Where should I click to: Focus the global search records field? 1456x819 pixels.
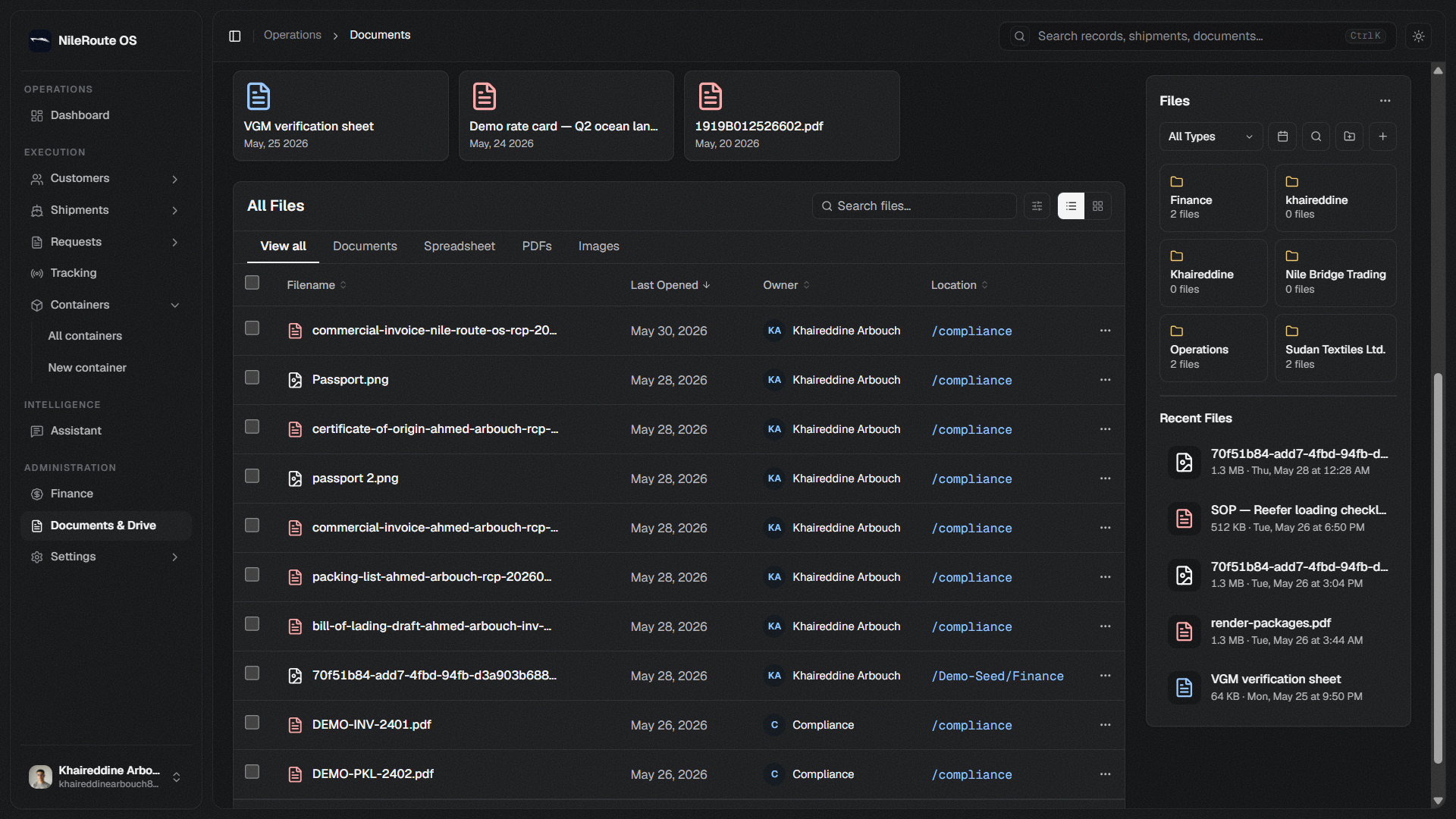1197,36
